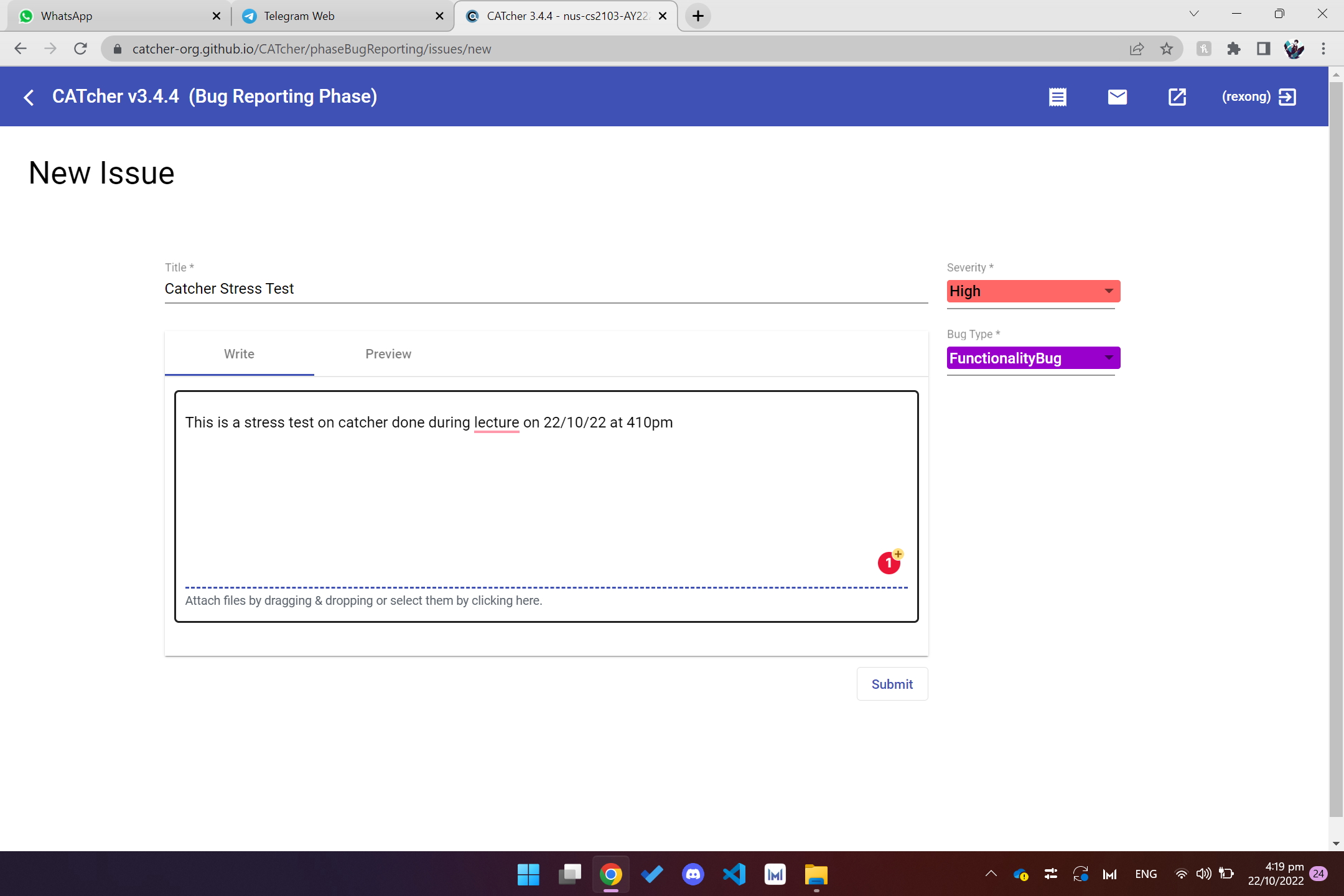
Task: Open the browser Extensions puzzle icon
Action: pyautogui.click(x=1233, y=49)
